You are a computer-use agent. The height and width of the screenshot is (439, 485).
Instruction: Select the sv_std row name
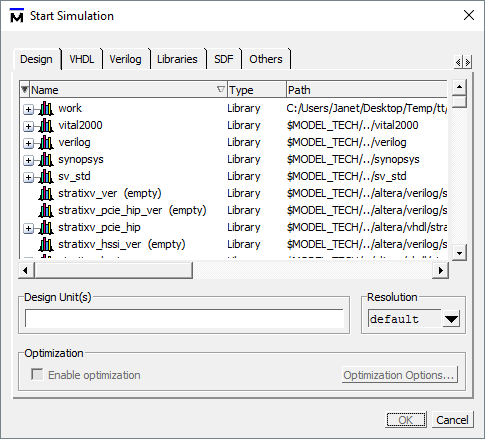pyautogui.click(x=74, y=176)
